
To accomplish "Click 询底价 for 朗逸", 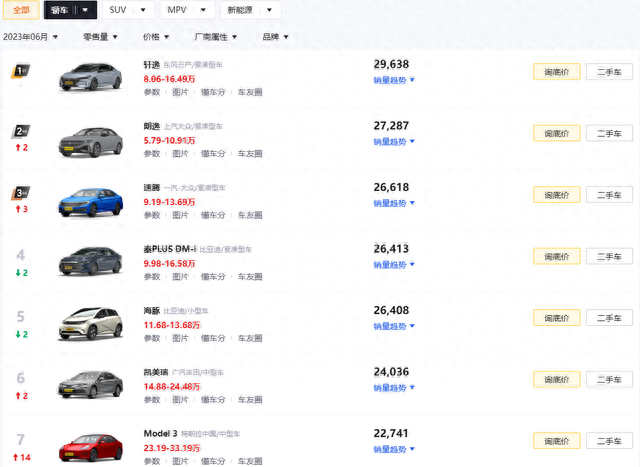I will click(556, 133).
